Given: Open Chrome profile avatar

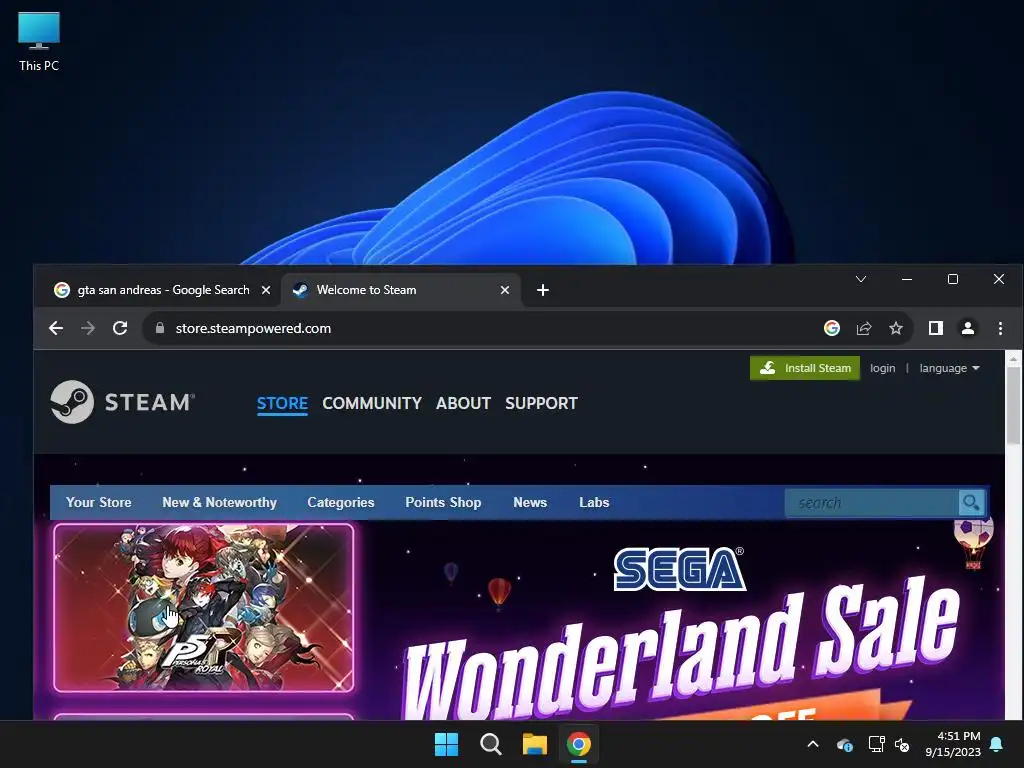Looking at the screenshot, I should pos(968,328).
